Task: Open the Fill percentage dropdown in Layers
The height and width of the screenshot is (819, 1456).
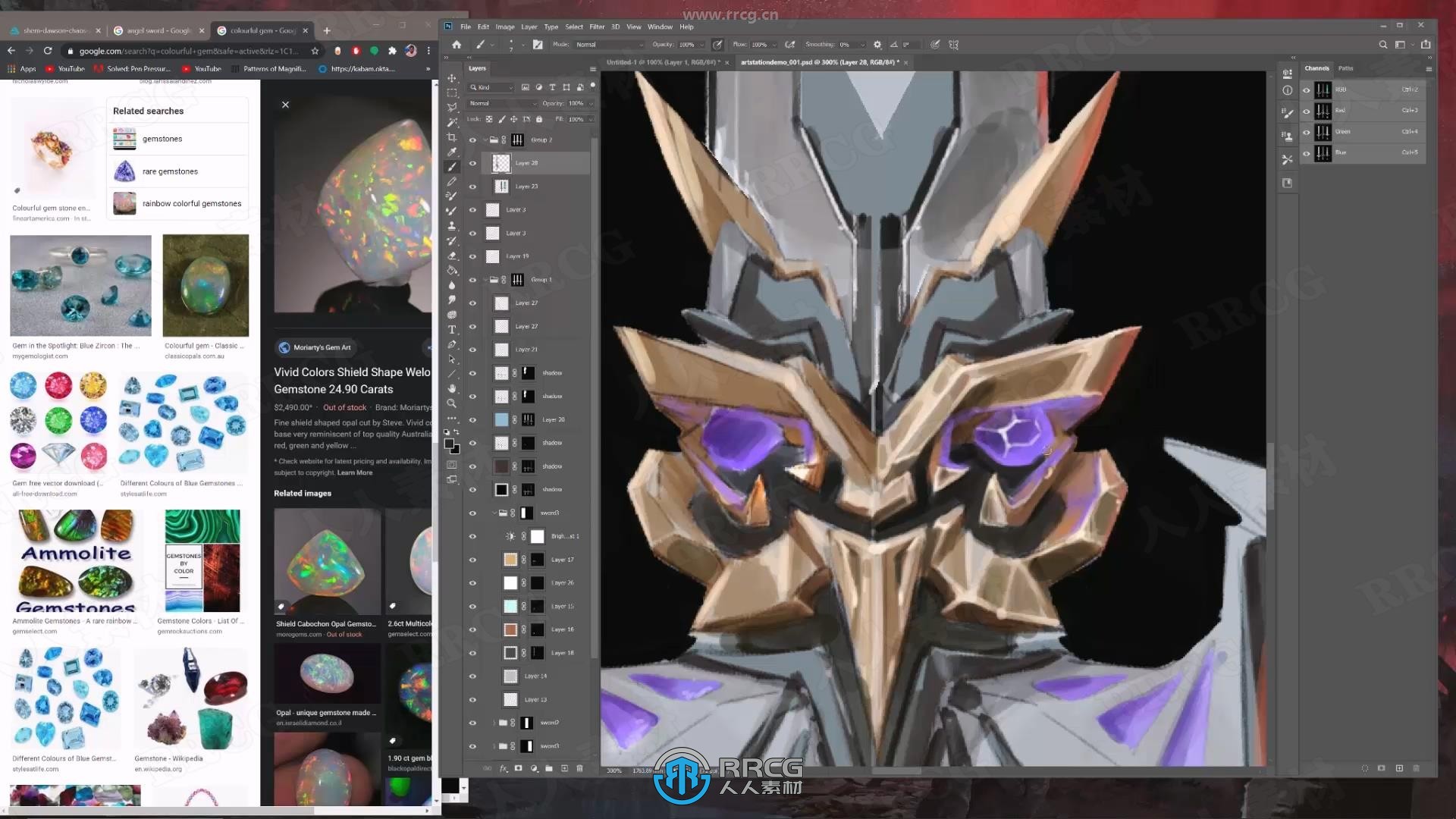Action: pyautogui.click(x=591, y=119)
